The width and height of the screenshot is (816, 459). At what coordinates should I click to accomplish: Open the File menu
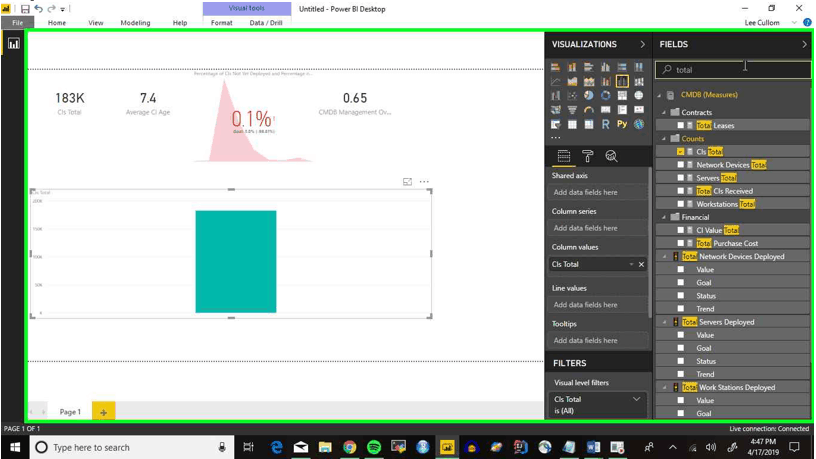(x=18, y=23)
